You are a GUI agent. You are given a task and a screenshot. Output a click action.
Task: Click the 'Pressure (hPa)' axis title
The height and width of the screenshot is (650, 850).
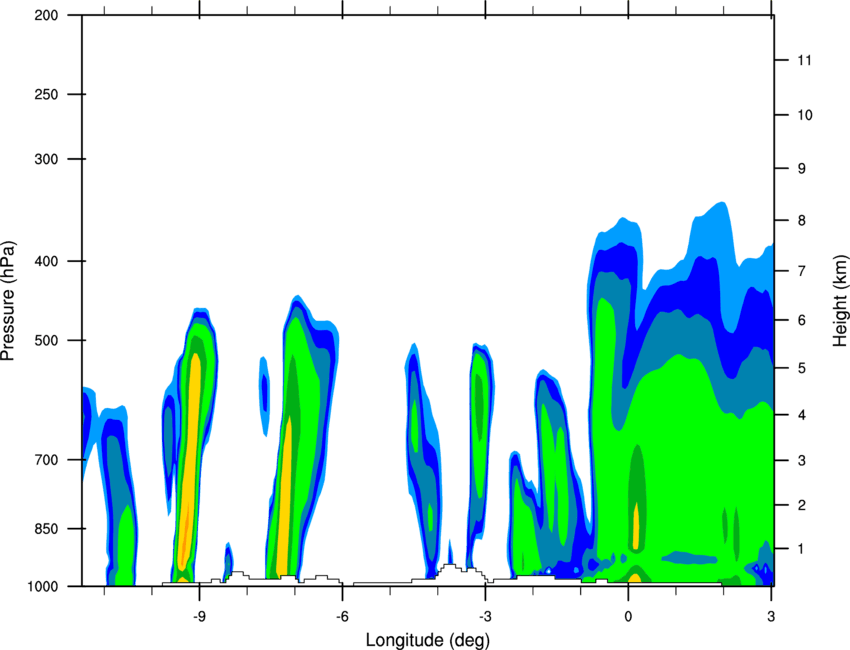(8, 300)
